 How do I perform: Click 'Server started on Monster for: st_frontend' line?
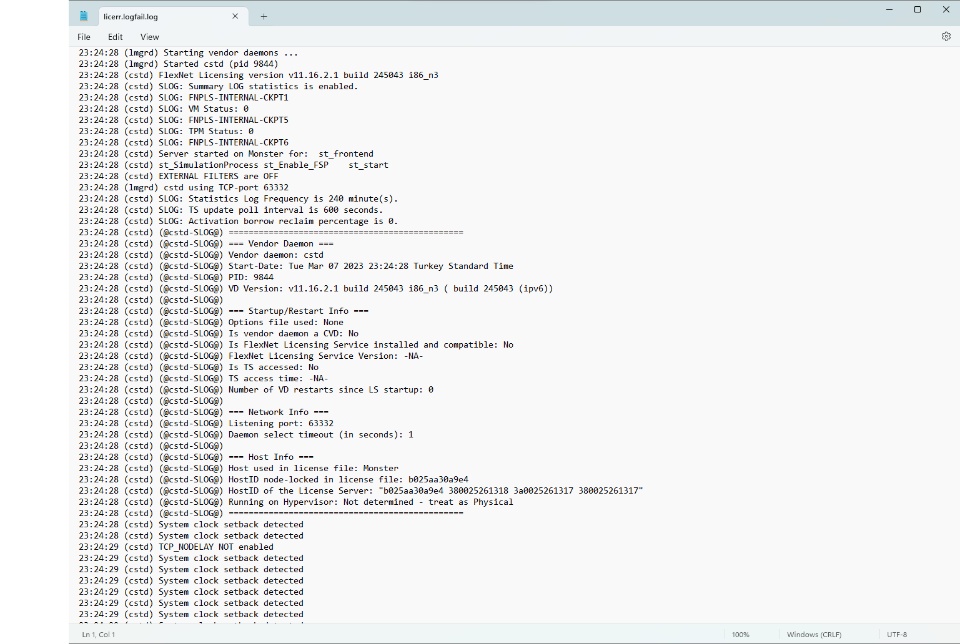click(226, 154)
